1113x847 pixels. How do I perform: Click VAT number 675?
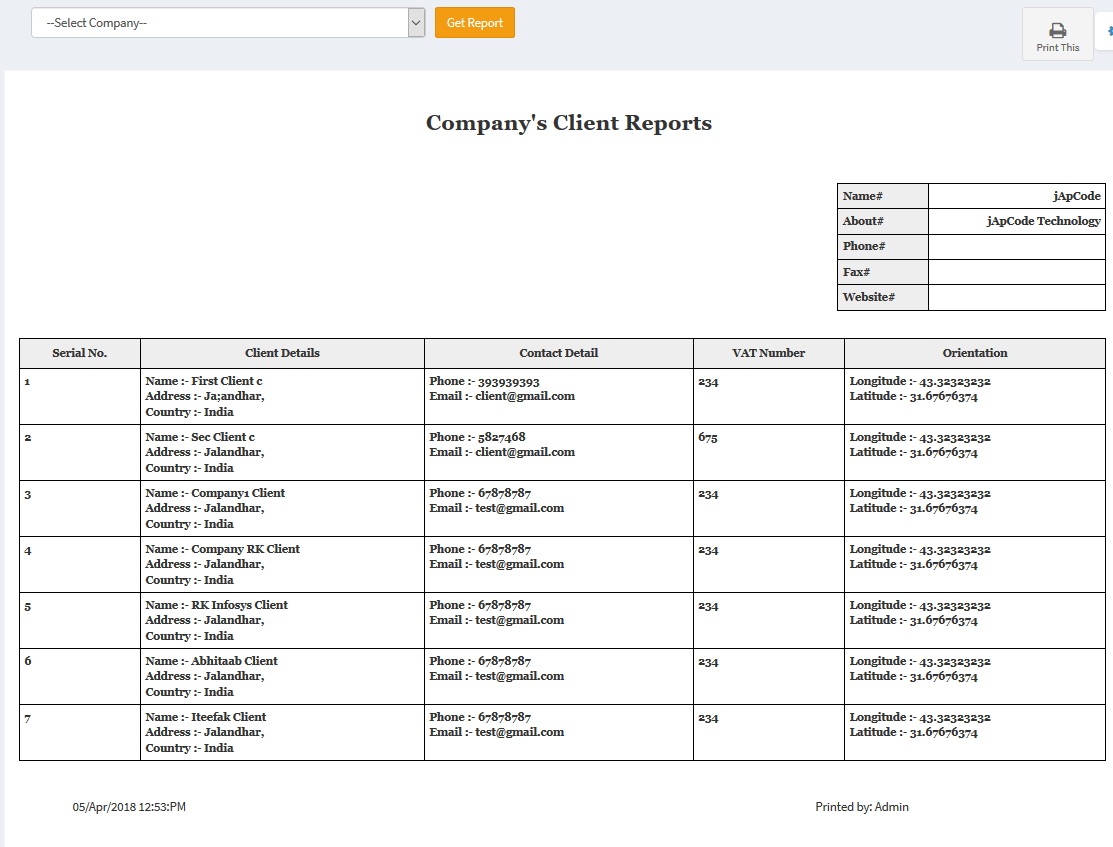click(x=708, y=437)
